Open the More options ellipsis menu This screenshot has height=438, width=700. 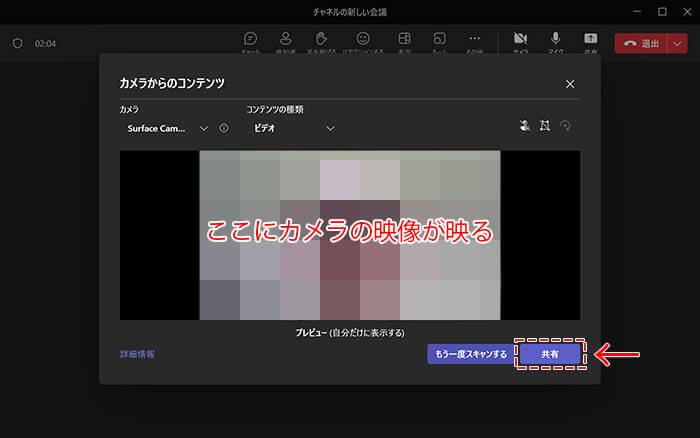pyautogui.click(x=475, y=40)
